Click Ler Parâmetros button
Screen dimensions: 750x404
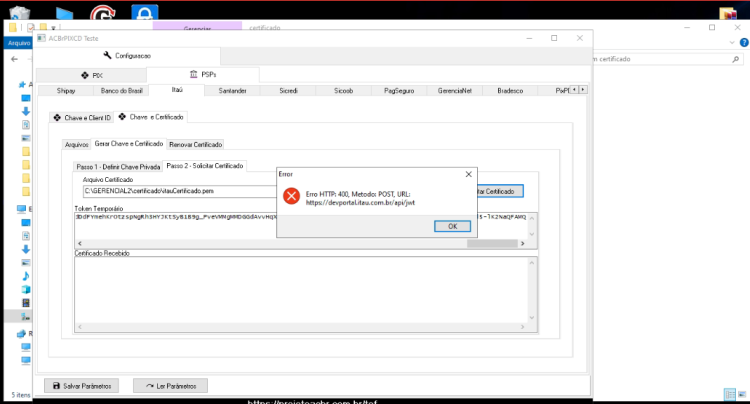[171, 386]
